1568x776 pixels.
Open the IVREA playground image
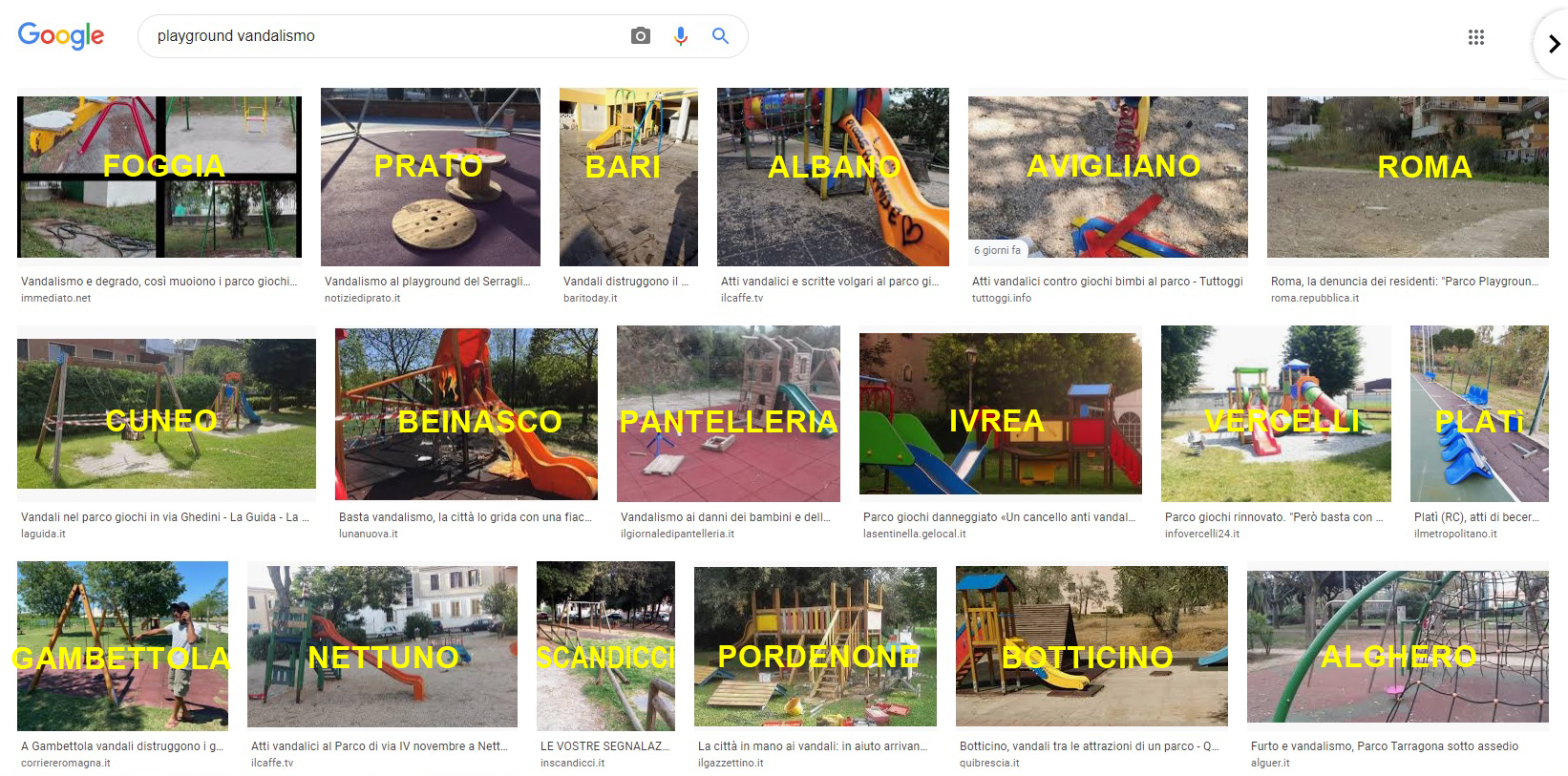pyautogui.click(x=1000, y=414)
